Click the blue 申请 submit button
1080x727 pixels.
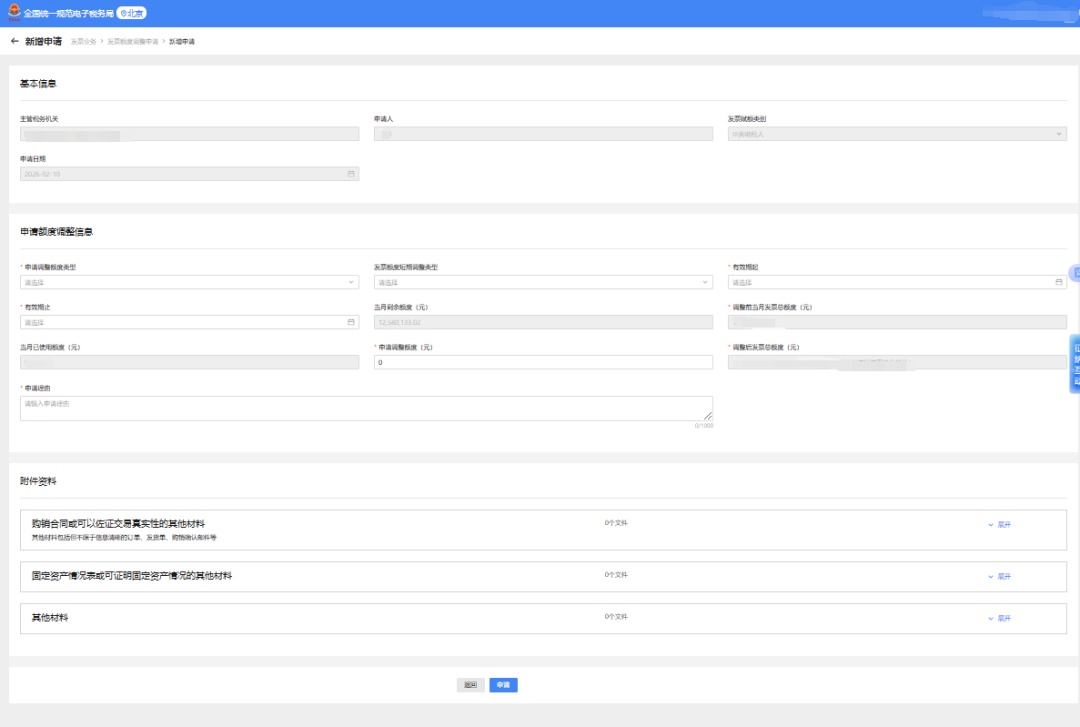coord(503,685)
